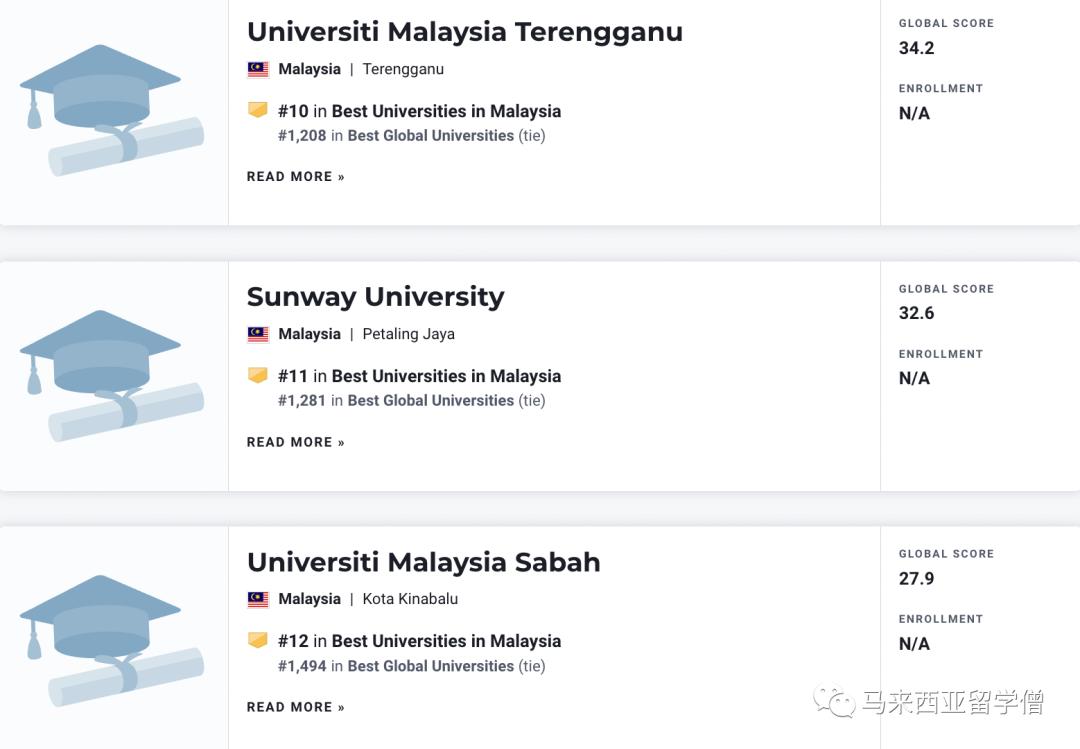The height and width of the screenshot is (749, 1080).
Task: Open Universiti Malaysia Sabah title link
Action: (x=423, y=562)
